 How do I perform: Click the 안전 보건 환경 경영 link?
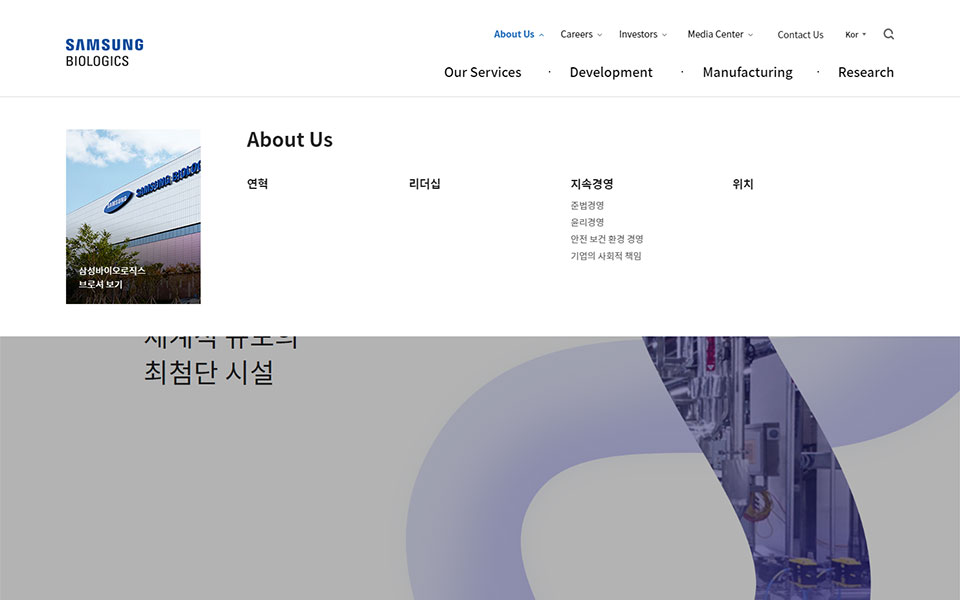point(606,239)
